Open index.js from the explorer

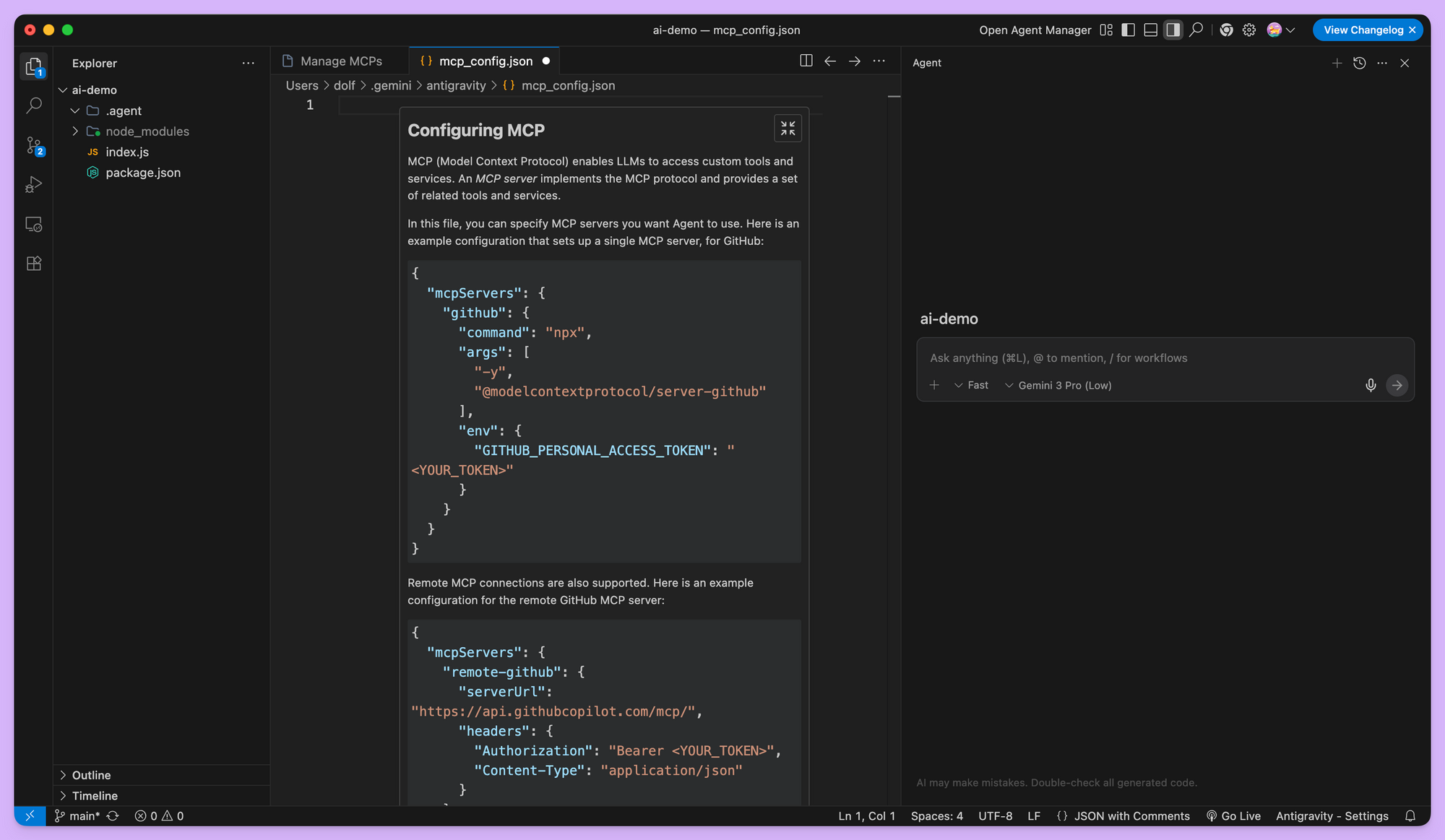[x=127, y=152]
